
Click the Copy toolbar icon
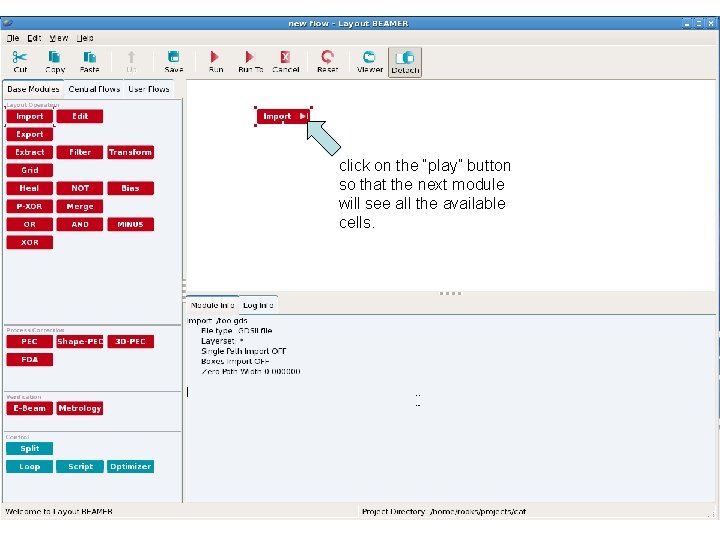[54, 57]
